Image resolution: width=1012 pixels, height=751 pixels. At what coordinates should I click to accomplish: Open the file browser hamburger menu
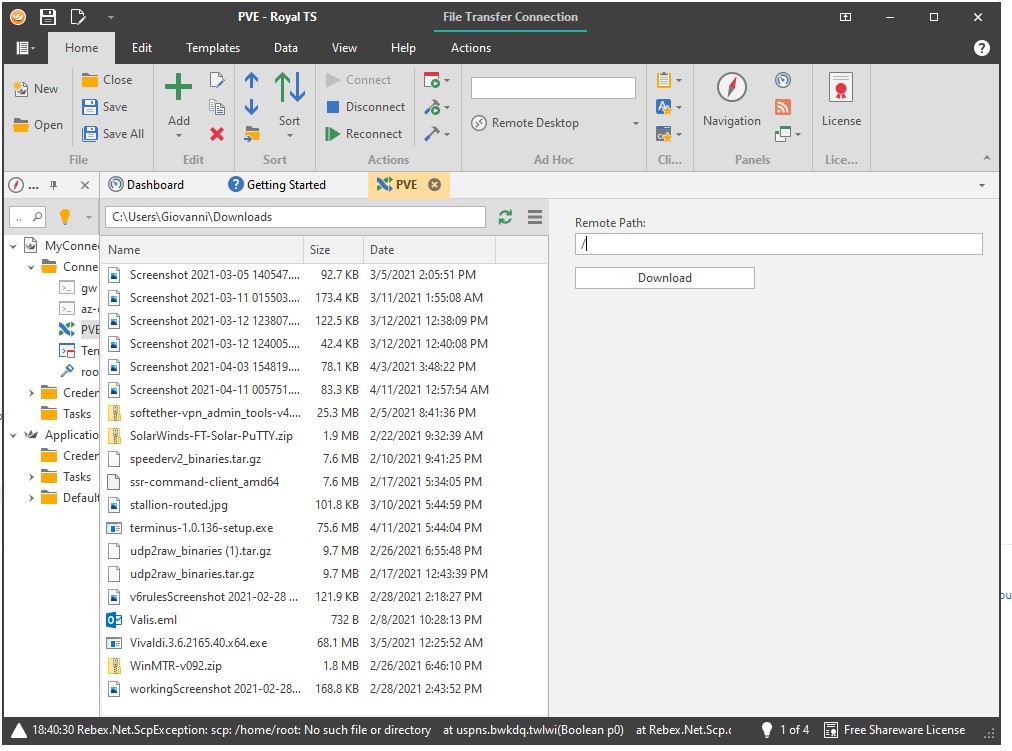(535, 217)
